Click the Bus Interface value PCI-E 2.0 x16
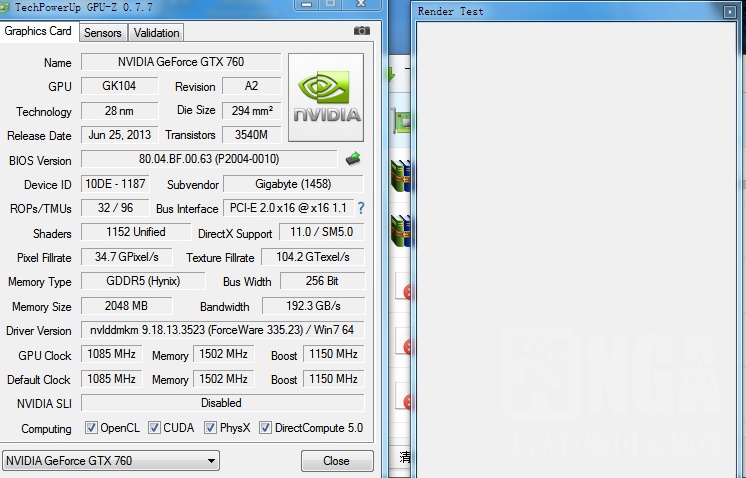Viewport: 746px width, 478px height. pos(288,208)
